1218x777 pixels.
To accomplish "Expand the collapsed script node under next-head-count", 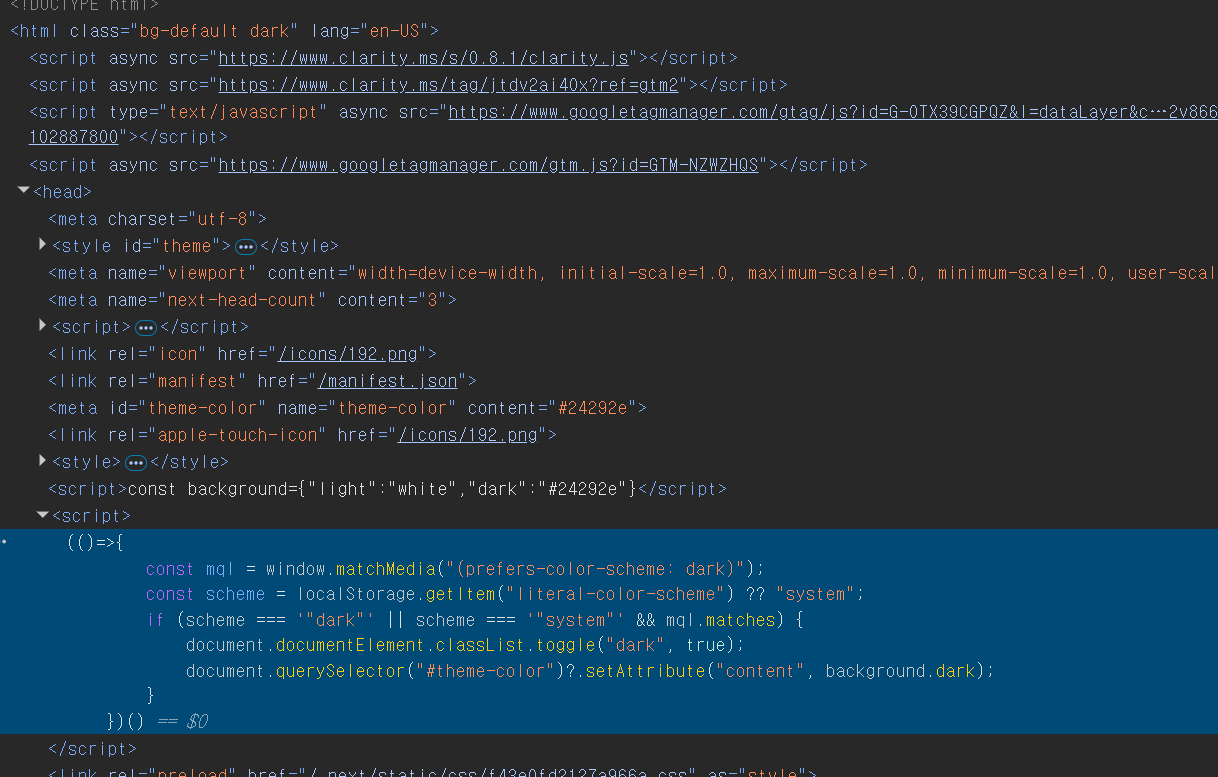I will coord(43,325).
